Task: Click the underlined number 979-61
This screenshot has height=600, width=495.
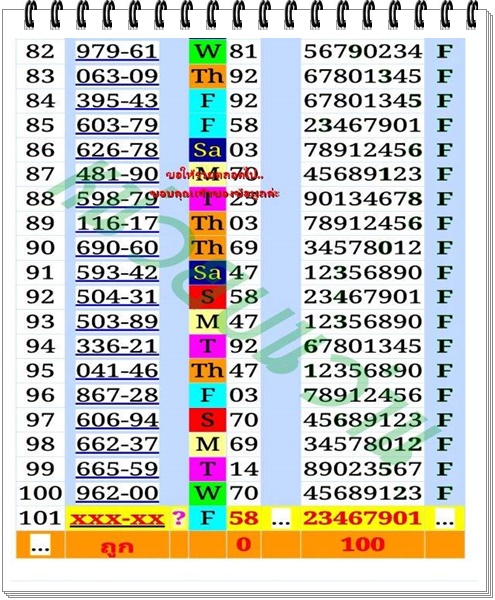Action: point(117,52)
